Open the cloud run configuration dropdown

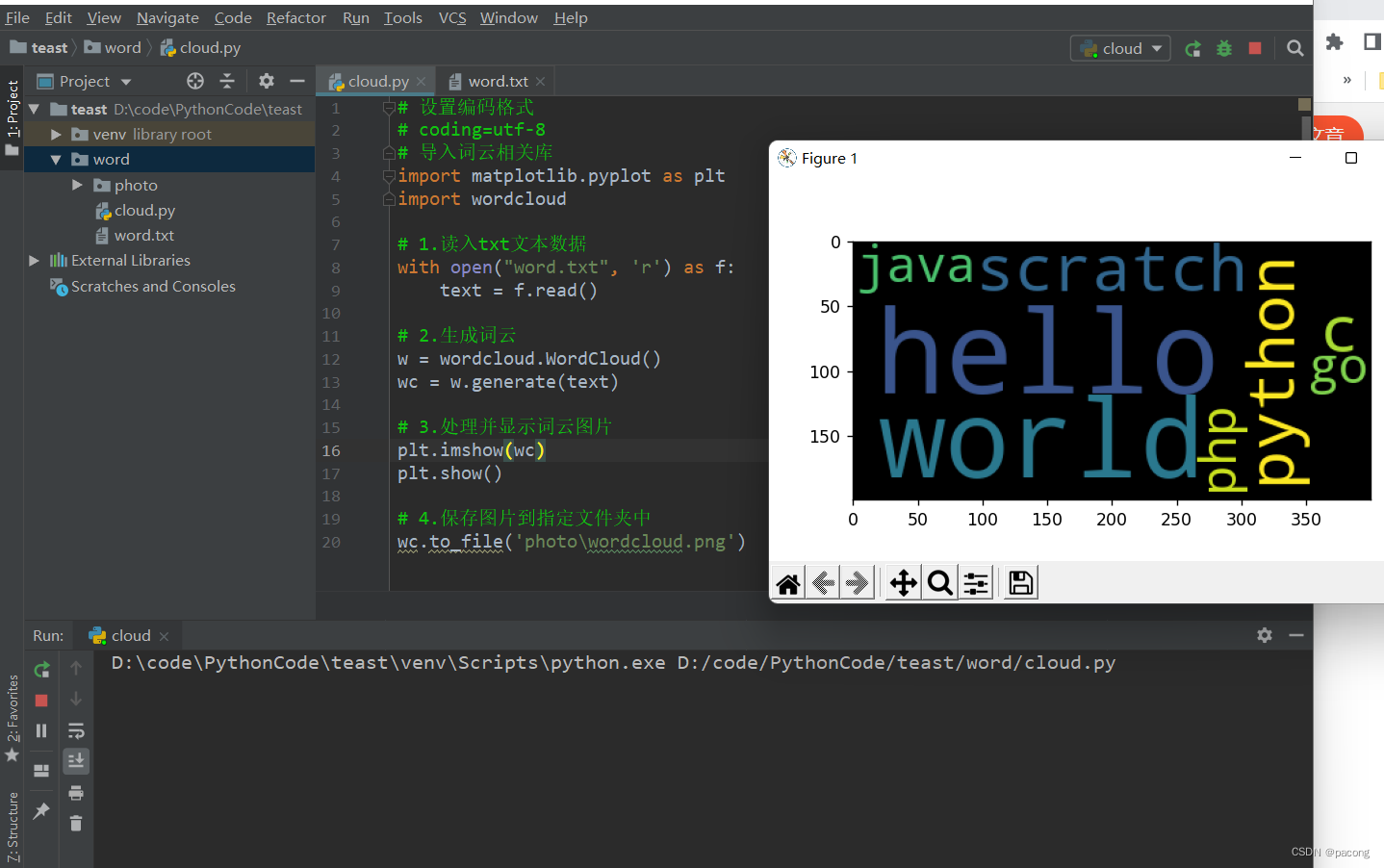click(x=1121, y=48)
